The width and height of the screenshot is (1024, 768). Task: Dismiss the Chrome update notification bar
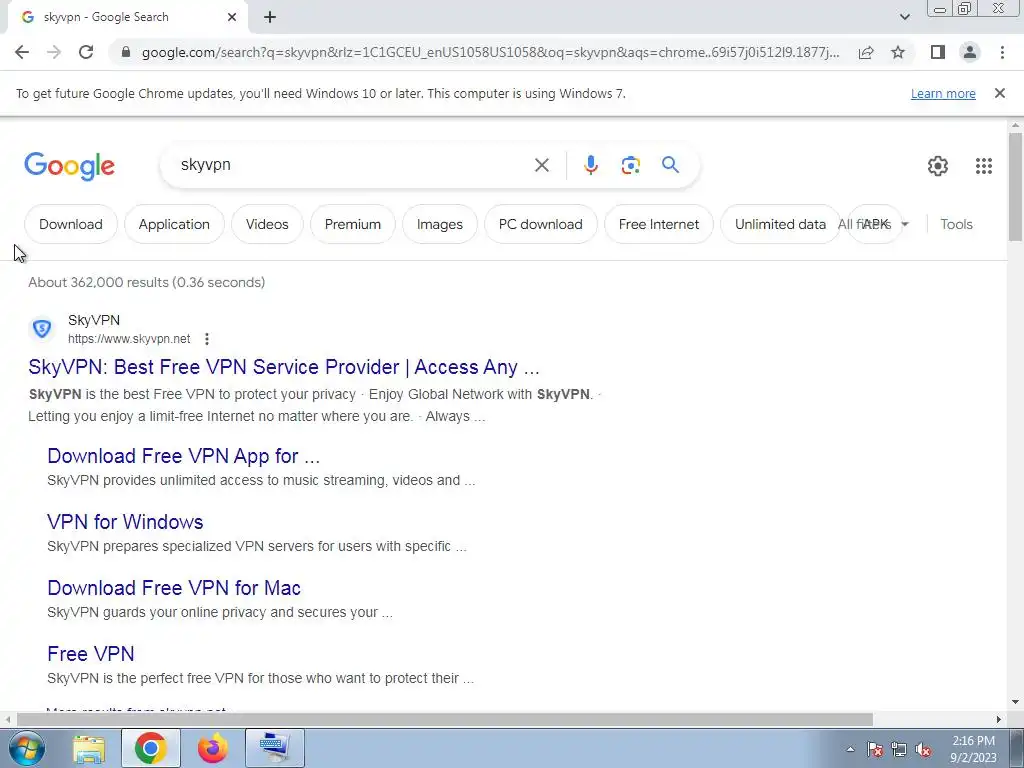click(x=999, y=93)
